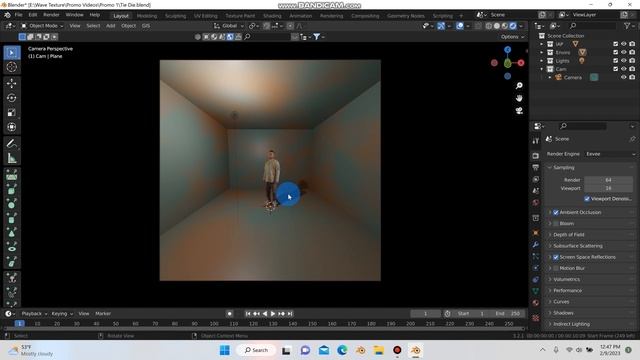Screen dimensions: 640x360
Task: Click the Blender logo menu icon
Action: click(7, 15)
